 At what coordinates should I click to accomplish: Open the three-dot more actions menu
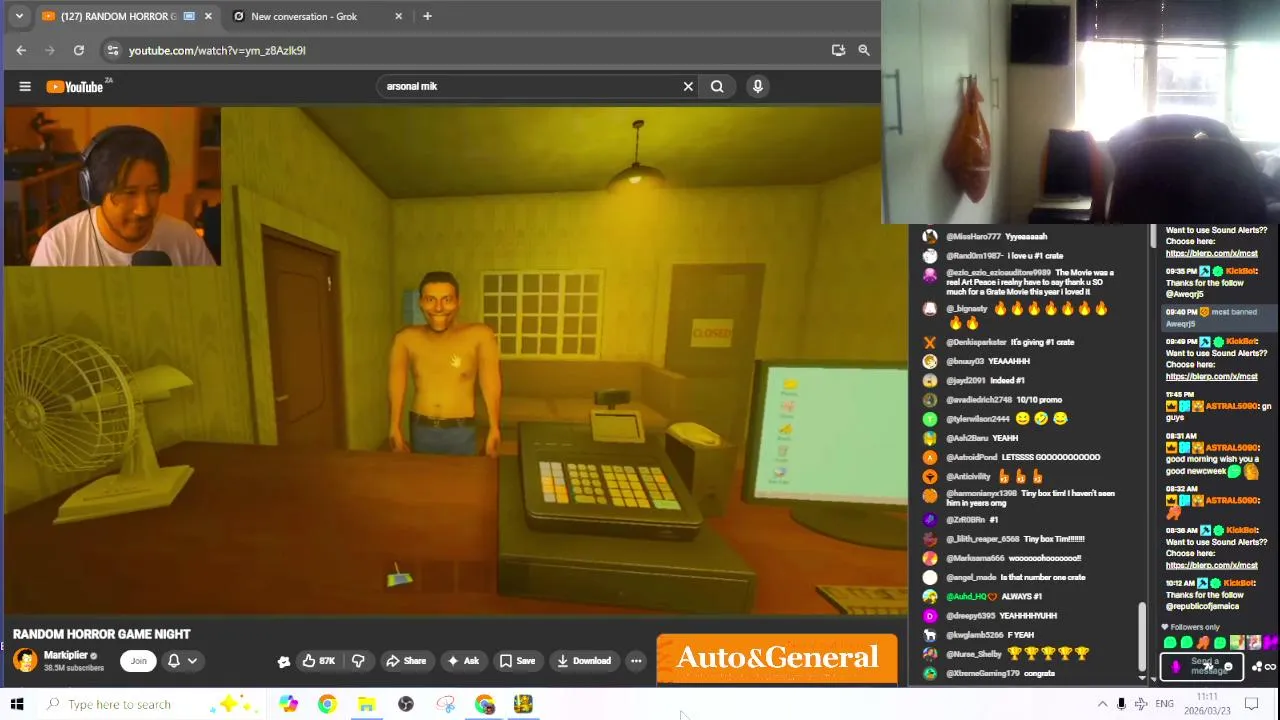[x=636, y=661]
